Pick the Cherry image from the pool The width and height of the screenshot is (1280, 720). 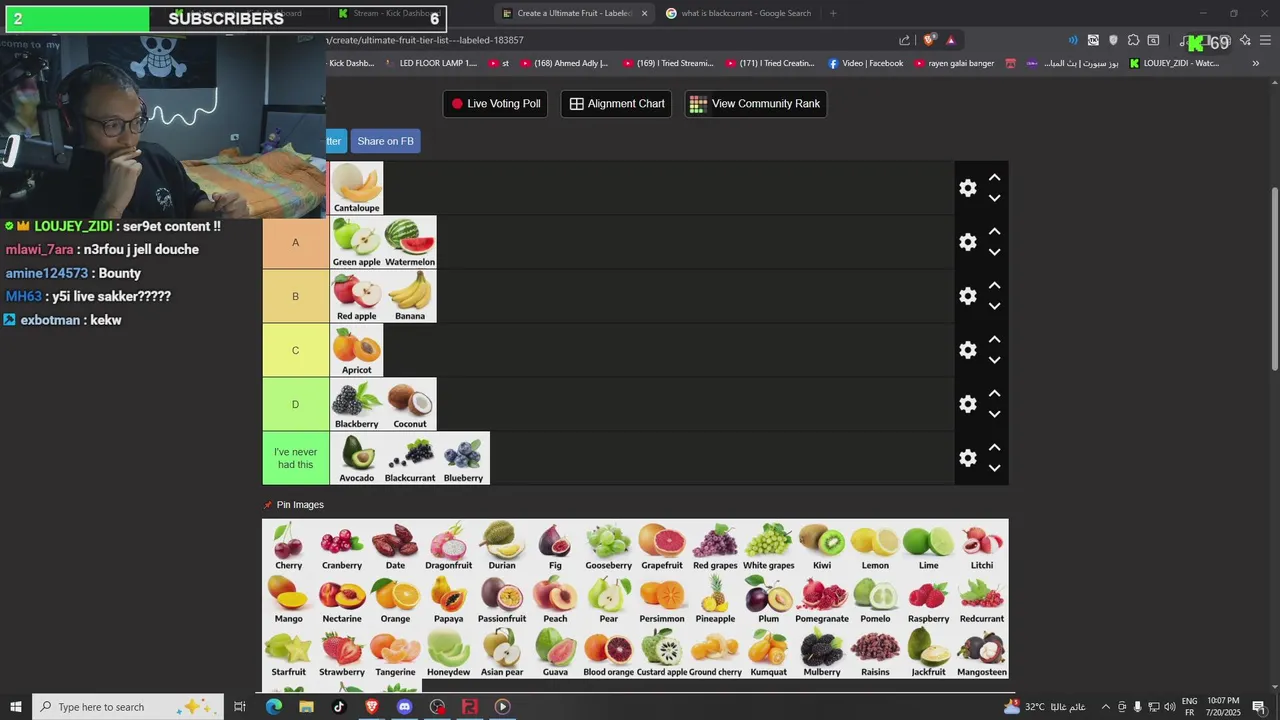(289, 546)
